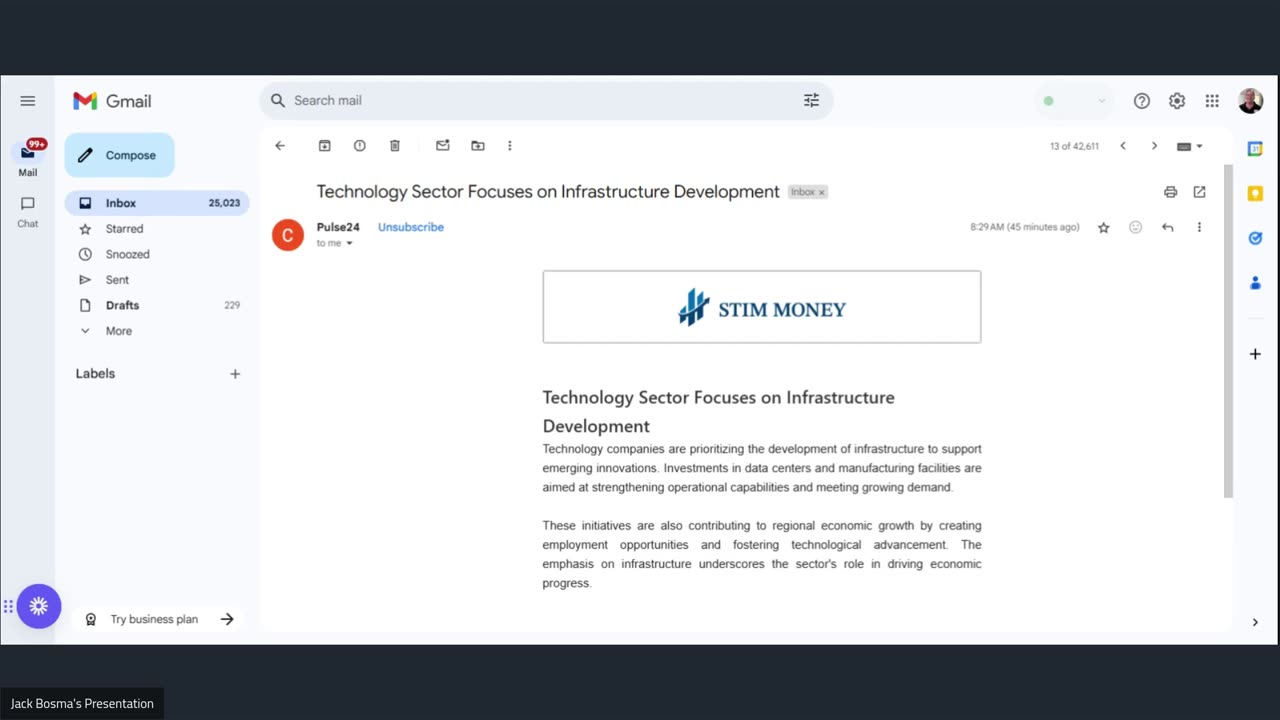Open Contacts side panel
Image resolution: width=1280 pixels, height=720 pixels.
coord(1255,283)
